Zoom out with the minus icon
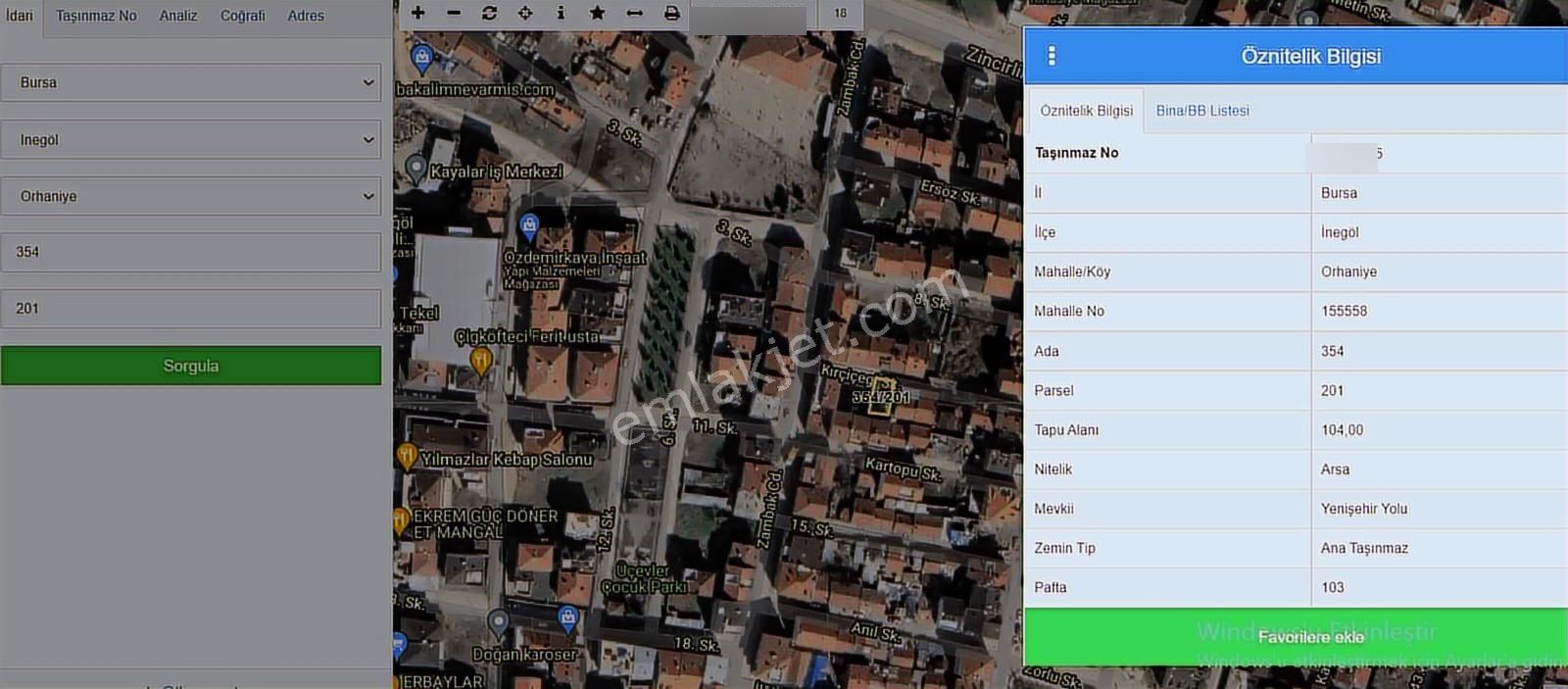This screenshot has width=1568, height=689. (x=453, y=14)
